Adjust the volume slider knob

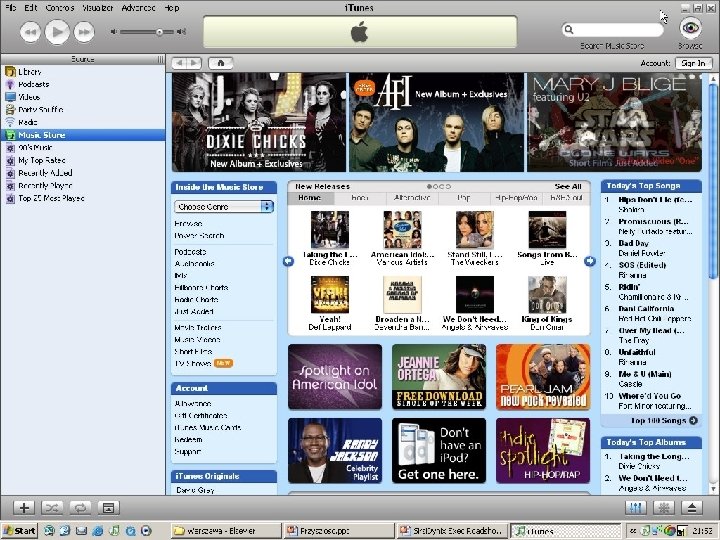pyautogui.click(x=159, y=32)
